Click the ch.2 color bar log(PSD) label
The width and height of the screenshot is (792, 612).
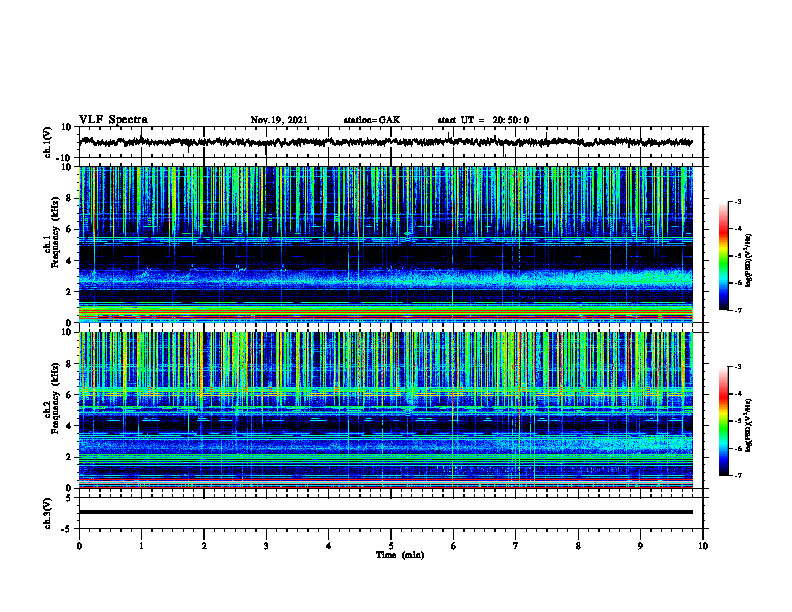(748, 424)
